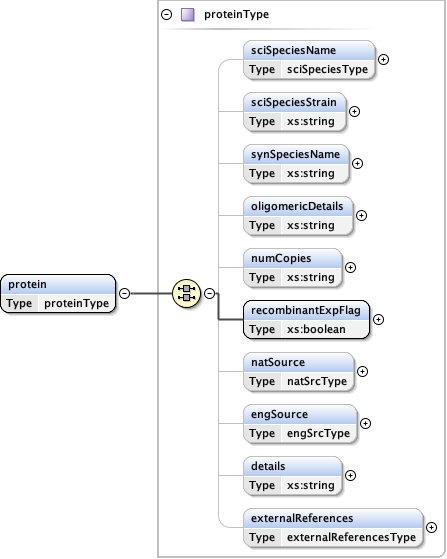Click the sciSpeciesType type label

(327, 69)
